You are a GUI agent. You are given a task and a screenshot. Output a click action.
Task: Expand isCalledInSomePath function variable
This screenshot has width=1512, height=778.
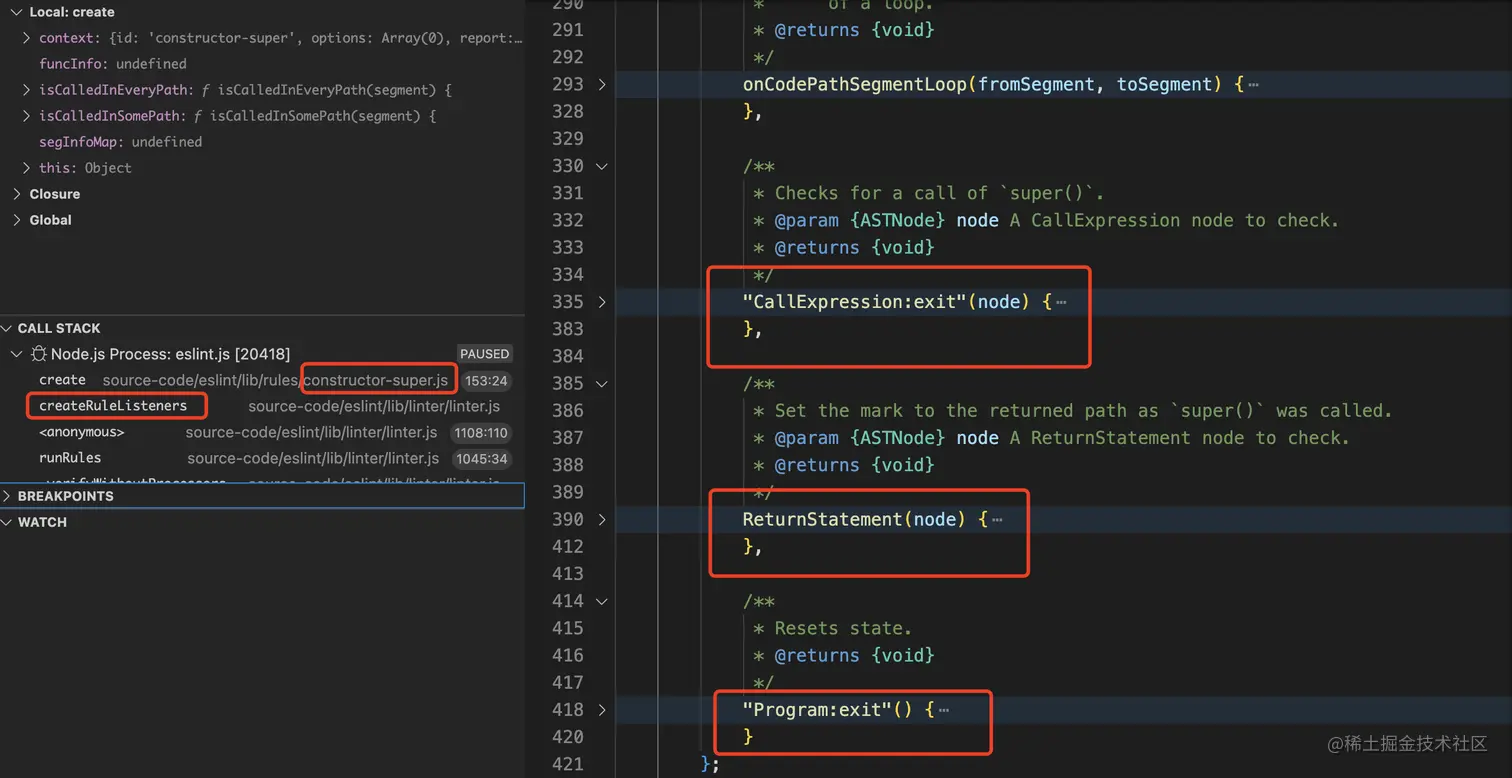point(26,116)
